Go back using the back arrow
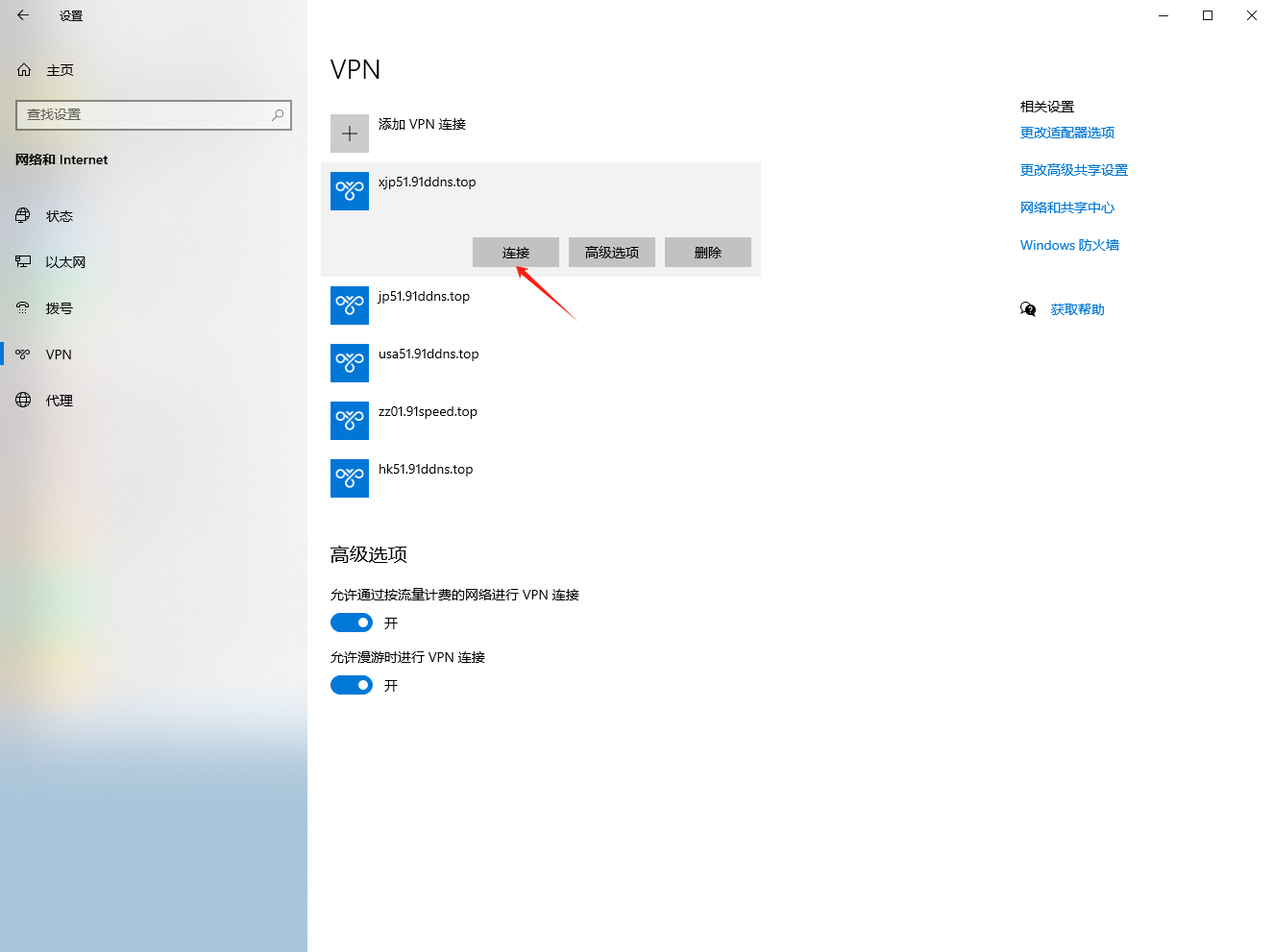Image resolution: width=1274 pixels, height=952 pixels. (x=23, y=15)
